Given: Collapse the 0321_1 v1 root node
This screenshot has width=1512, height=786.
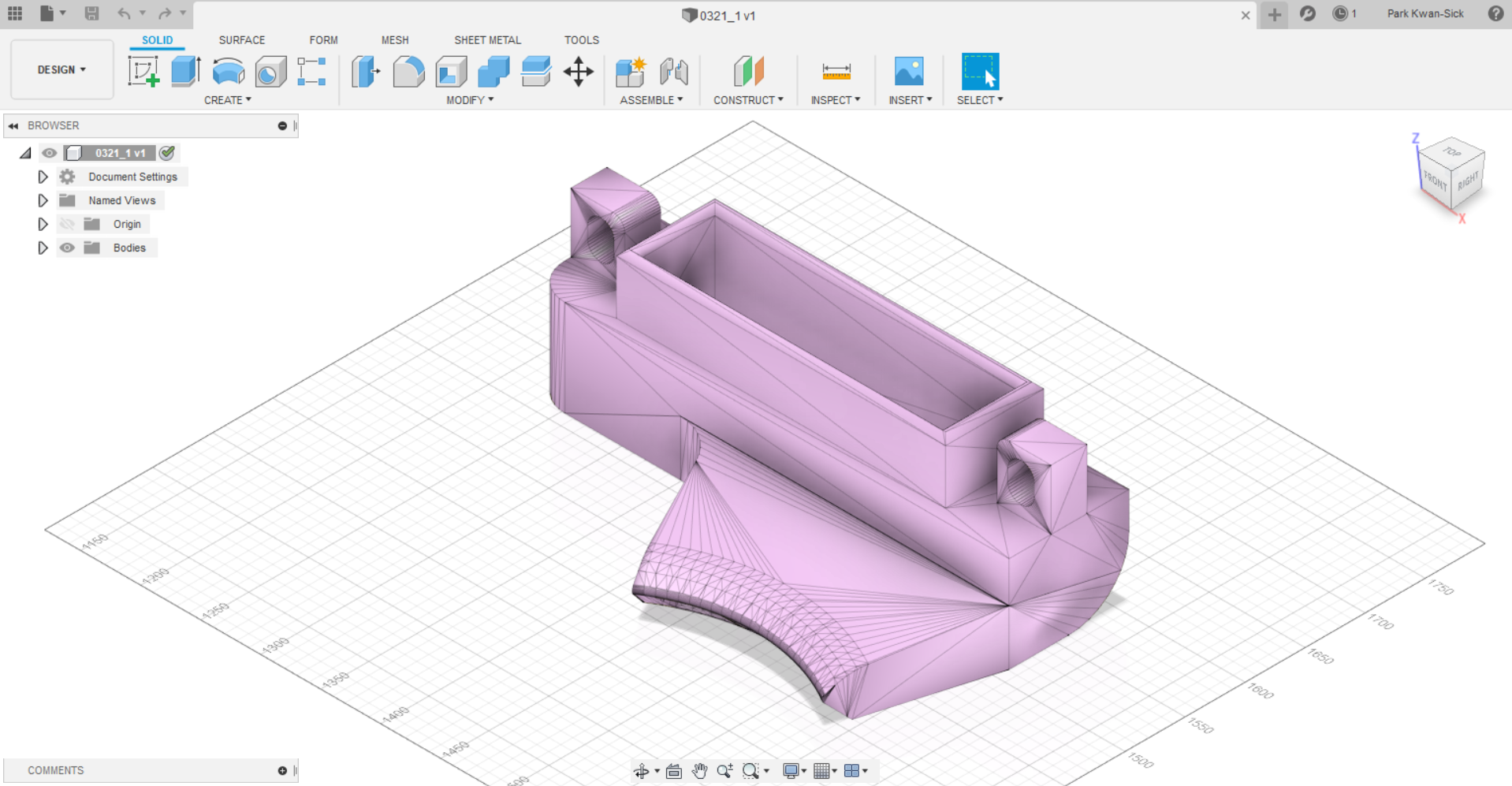Looking at the screenshot, I should tap(26, 153).
